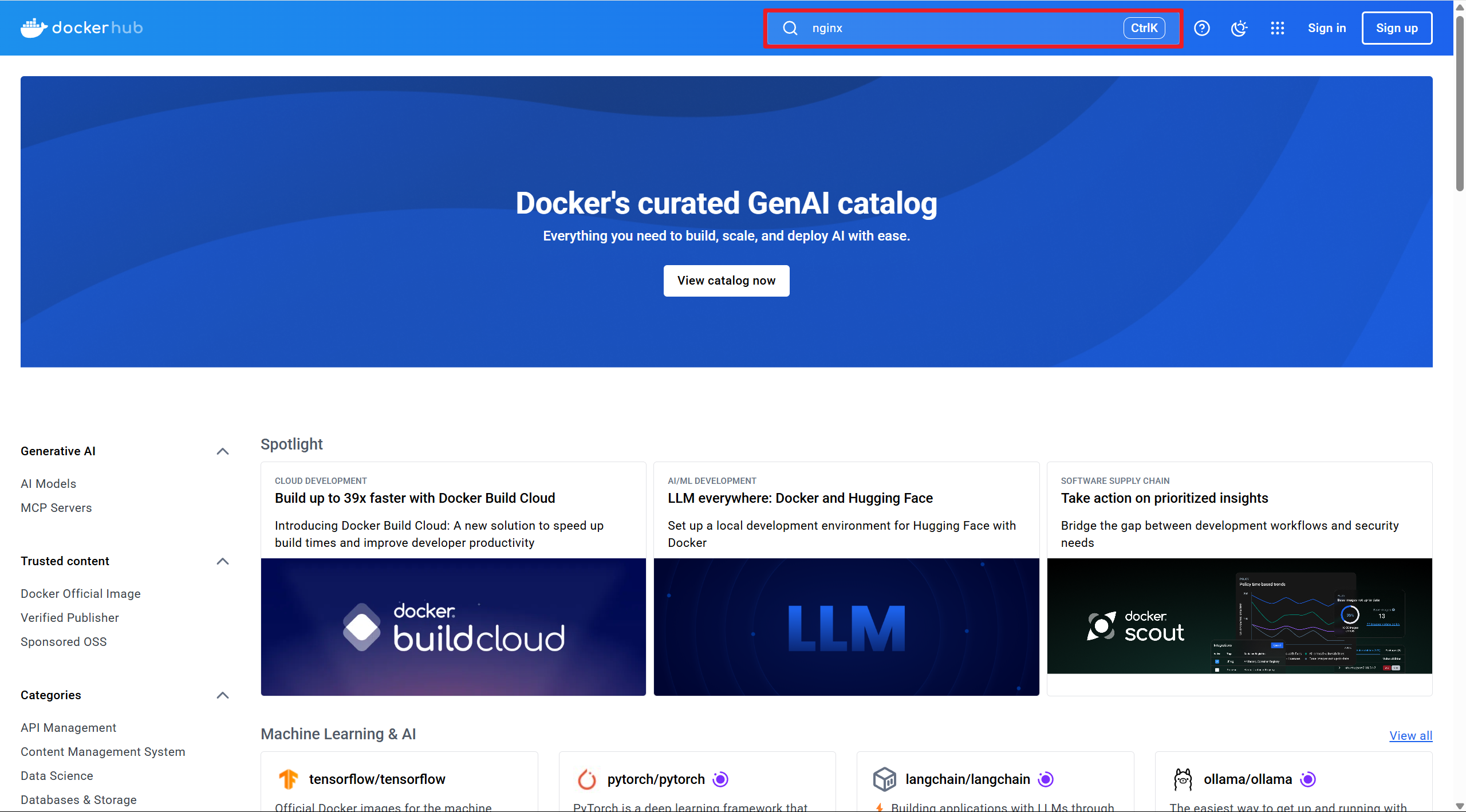Click the SOFTWARE SUPPLY CHAIN label
The width and height of the screenshot is (1466, 812).
1115,481
